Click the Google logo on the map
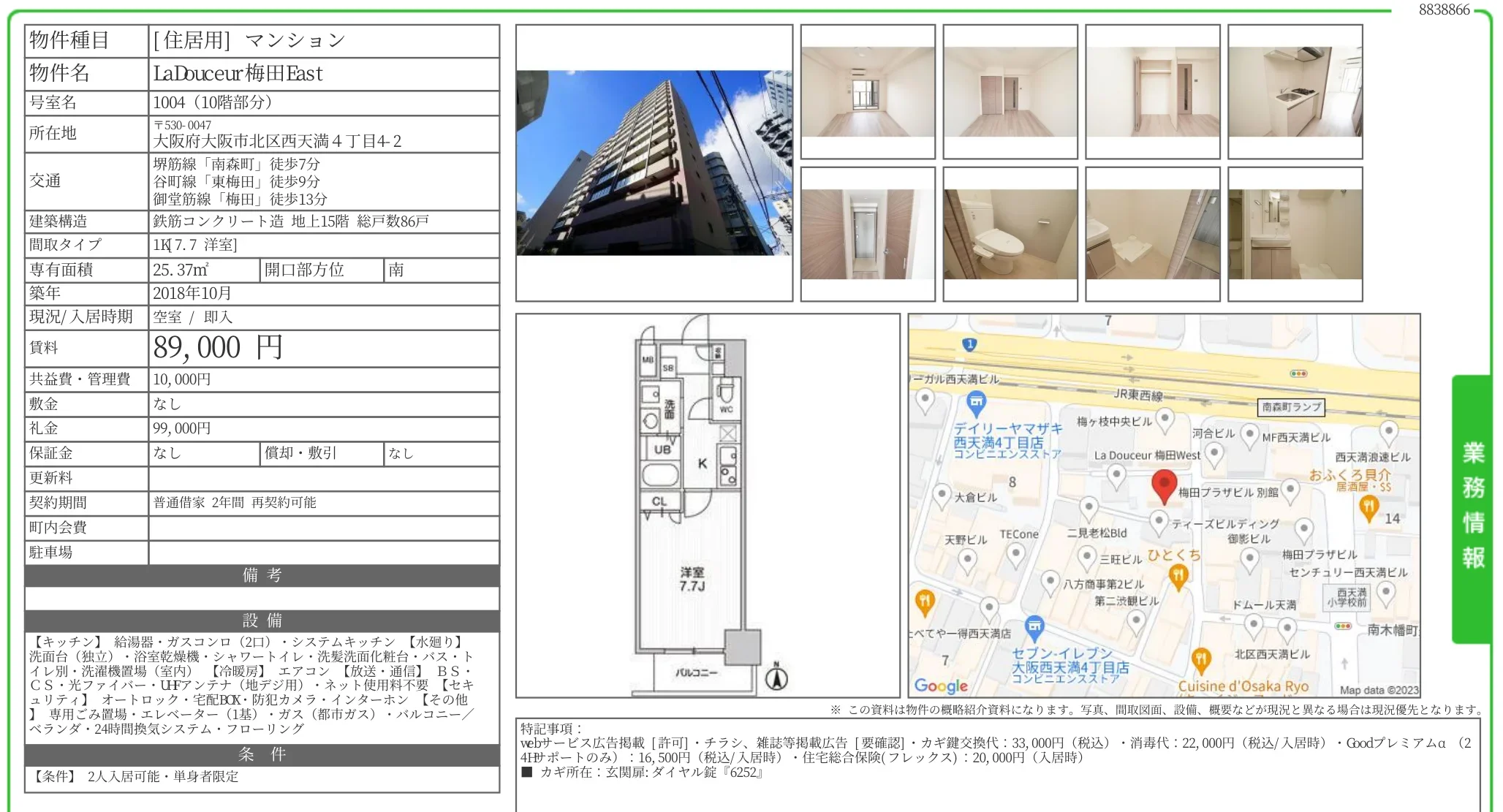This screenshot has width=1503, height=812. tap(941, 686)
